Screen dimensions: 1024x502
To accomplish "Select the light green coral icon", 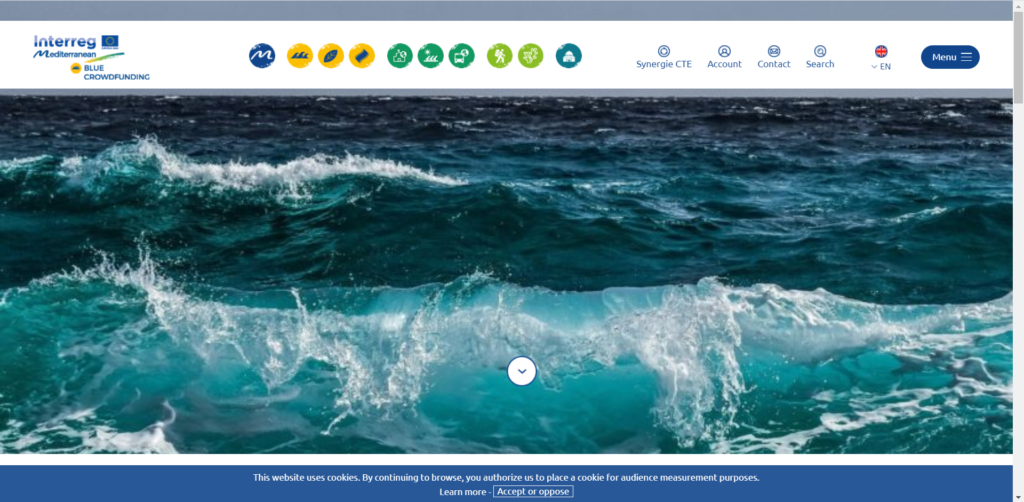I will click(530, 56).
